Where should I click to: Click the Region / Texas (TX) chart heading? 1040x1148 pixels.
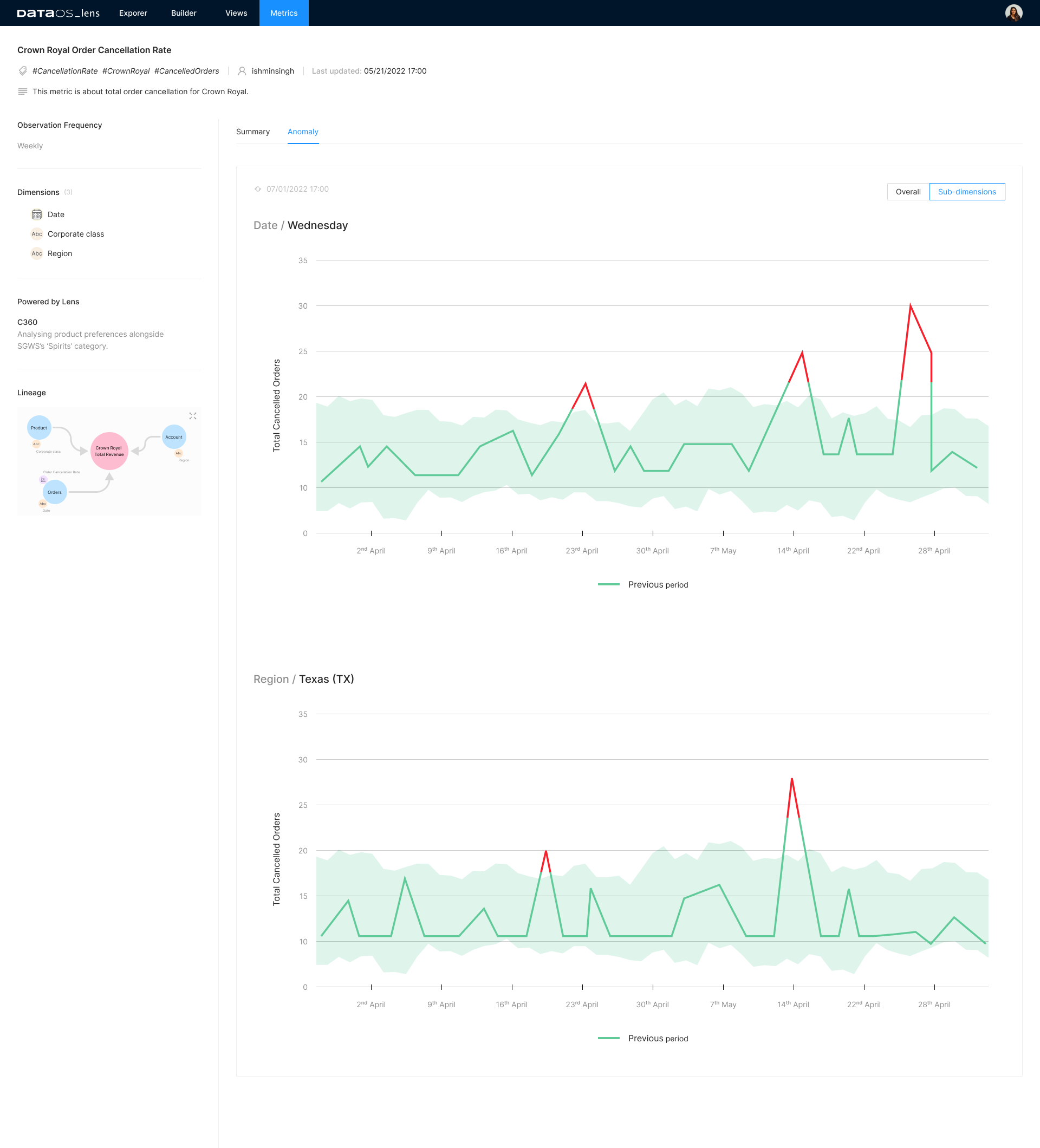pyautogui.click(x=303, y=680)
